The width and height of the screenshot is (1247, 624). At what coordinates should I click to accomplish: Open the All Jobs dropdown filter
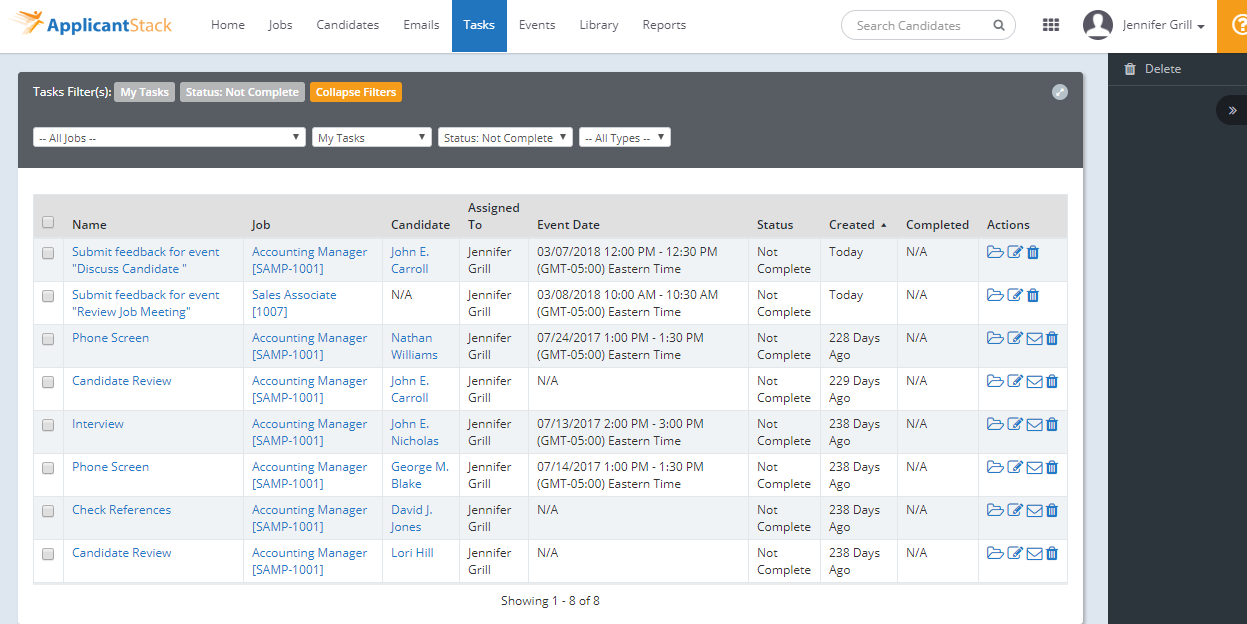(x=169, y=138)
